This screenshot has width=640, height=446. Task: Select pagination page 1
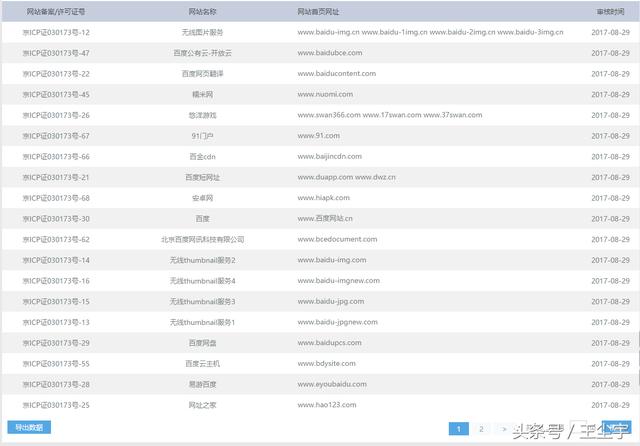pos(459,429)
